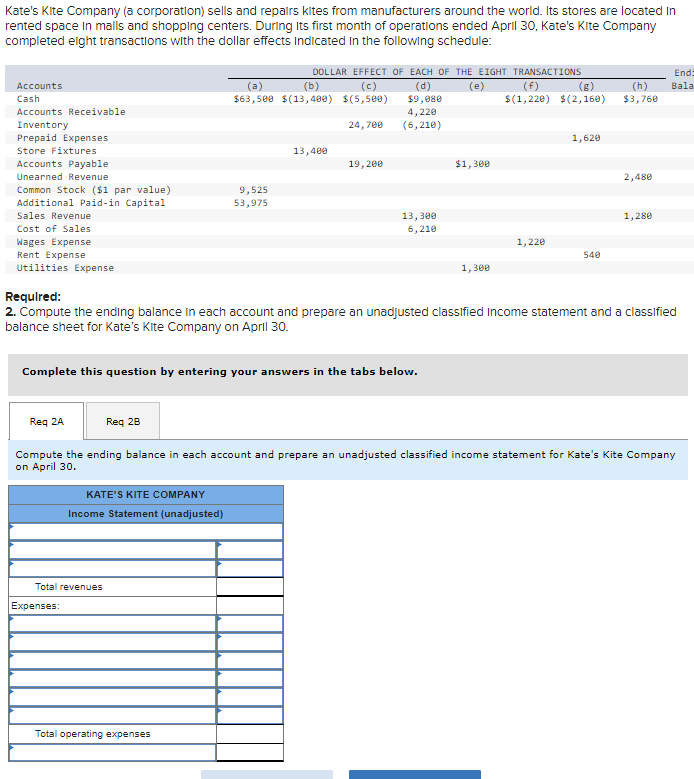Click the 'Wages Expense' row label
The height and width of the screenshot is (779, 694).
(54, 242)
